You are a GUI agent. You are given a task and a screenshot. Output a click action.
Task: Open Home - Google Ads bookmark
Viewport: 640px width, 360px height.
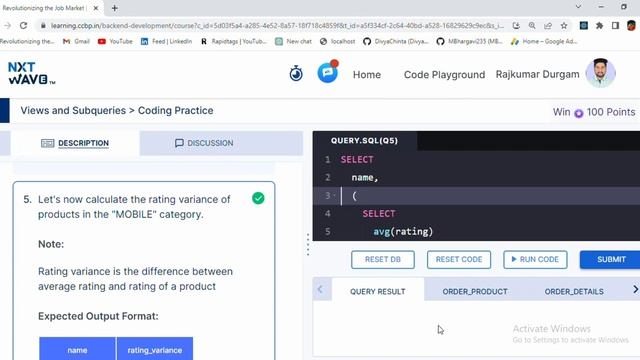tap(544, 41)
